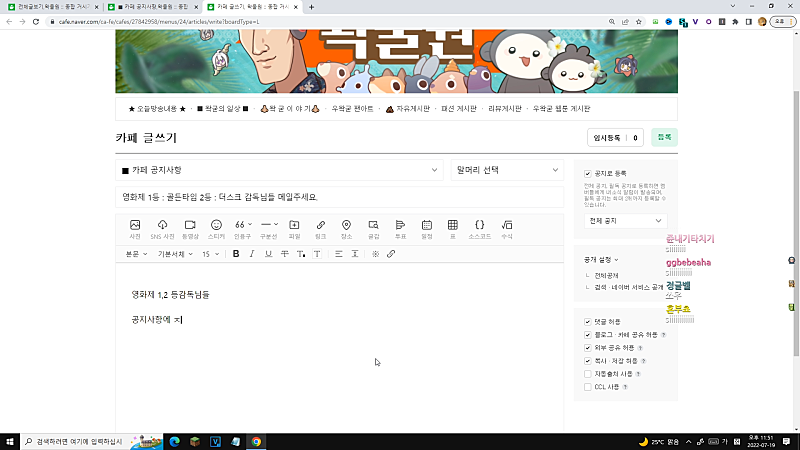Toggle 블로그·카페 공유 허용 checkbox

point(588,335)
